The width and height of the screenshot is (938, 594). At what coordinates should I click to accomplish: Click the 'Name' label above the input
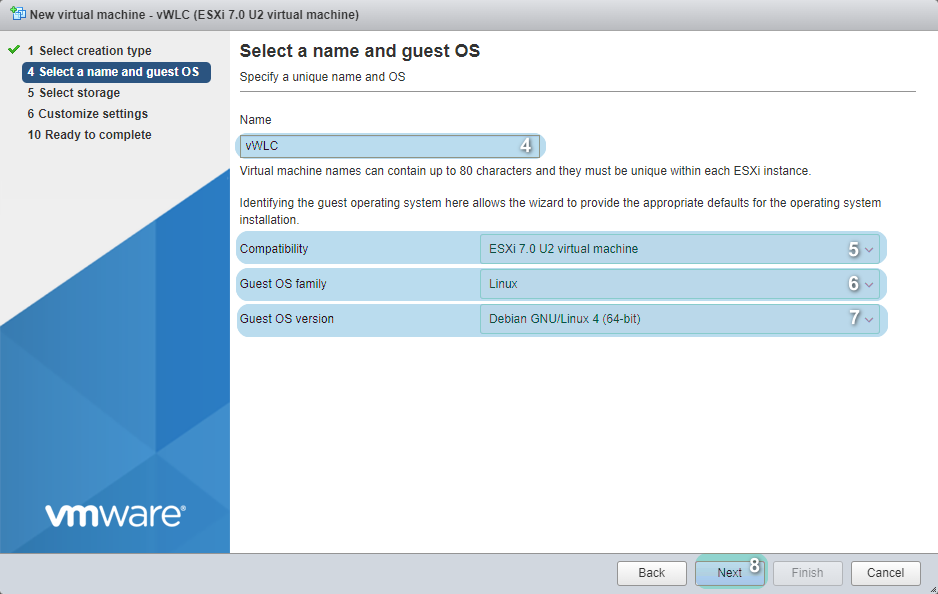(255, 120)
